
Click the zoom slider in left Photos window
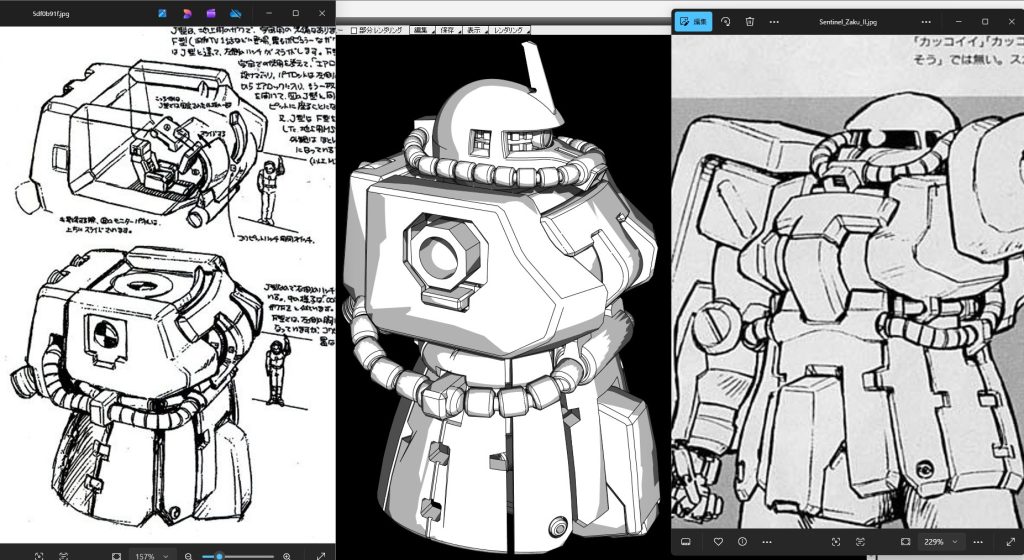[x=238, y=557]
